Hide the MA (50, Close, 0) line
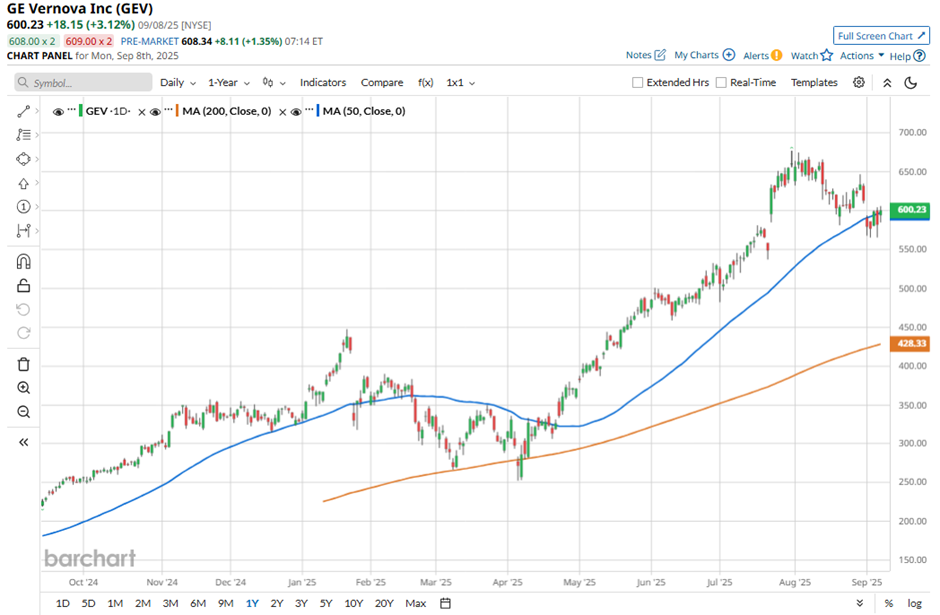Screen dimensions: 940x615 coord(296,111)
